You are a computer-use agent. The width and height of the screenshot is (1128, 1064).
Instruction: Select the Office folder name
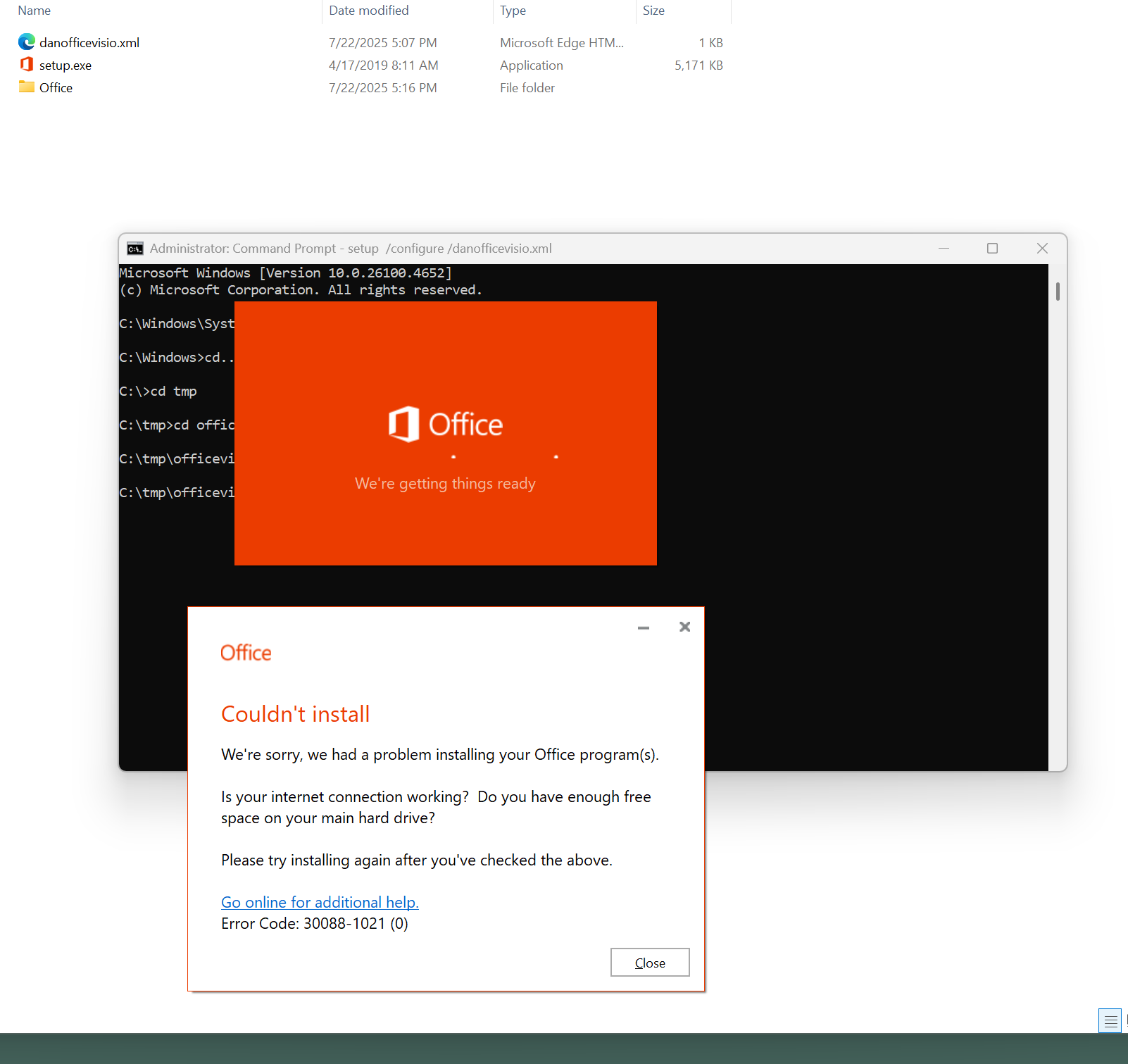click(56, 88)
